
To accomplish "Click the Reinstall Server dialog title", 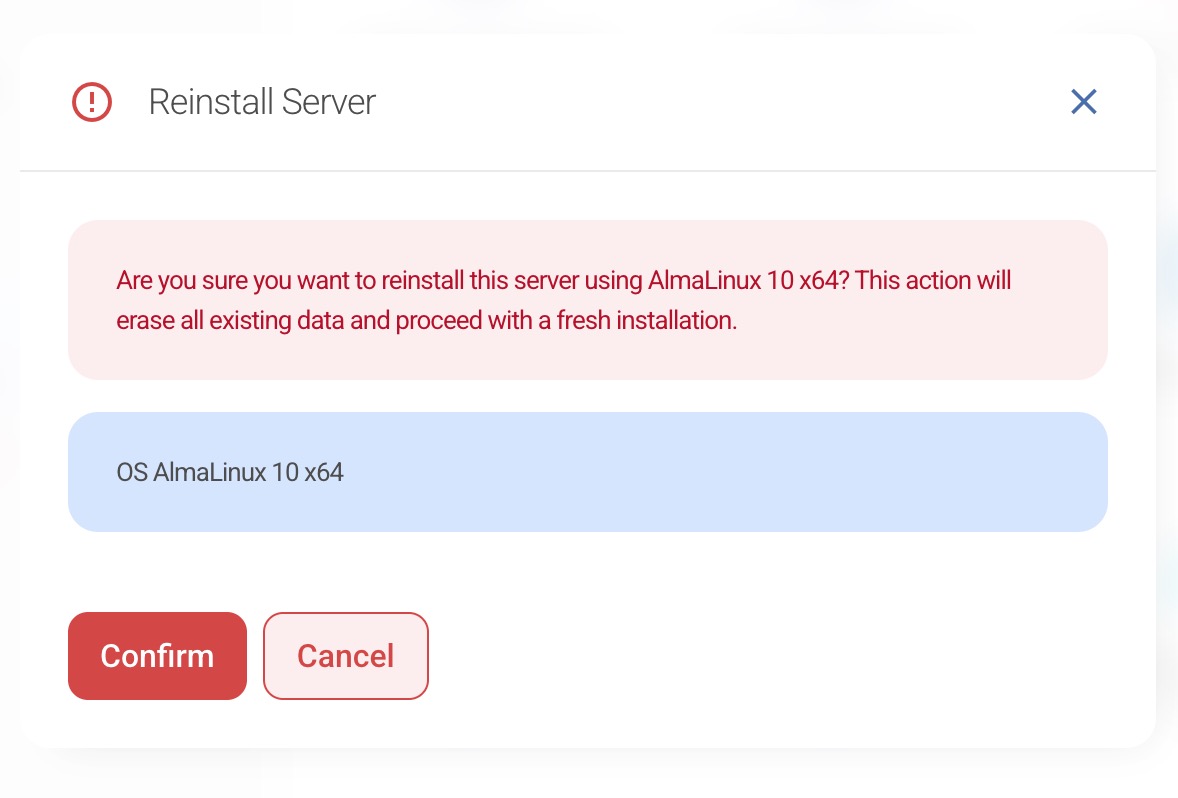I will point(262,102).
